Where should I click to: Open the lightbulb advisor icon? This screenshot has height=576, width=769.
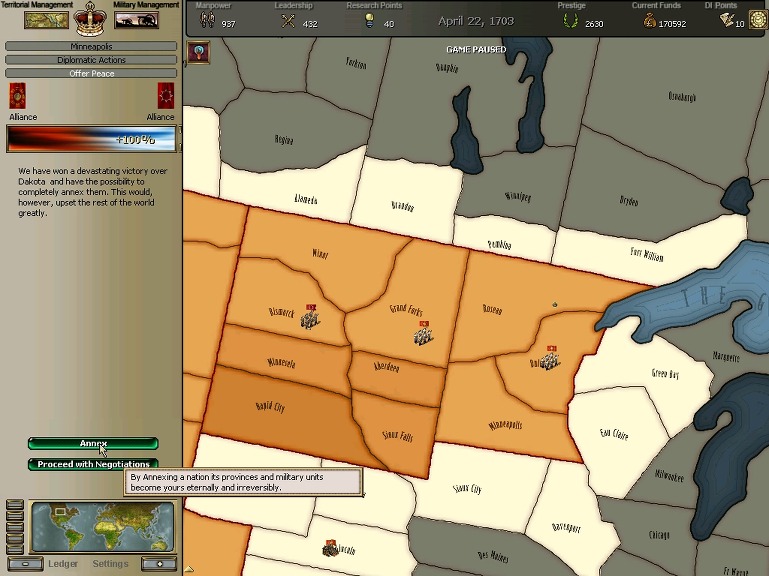(199, 52)
